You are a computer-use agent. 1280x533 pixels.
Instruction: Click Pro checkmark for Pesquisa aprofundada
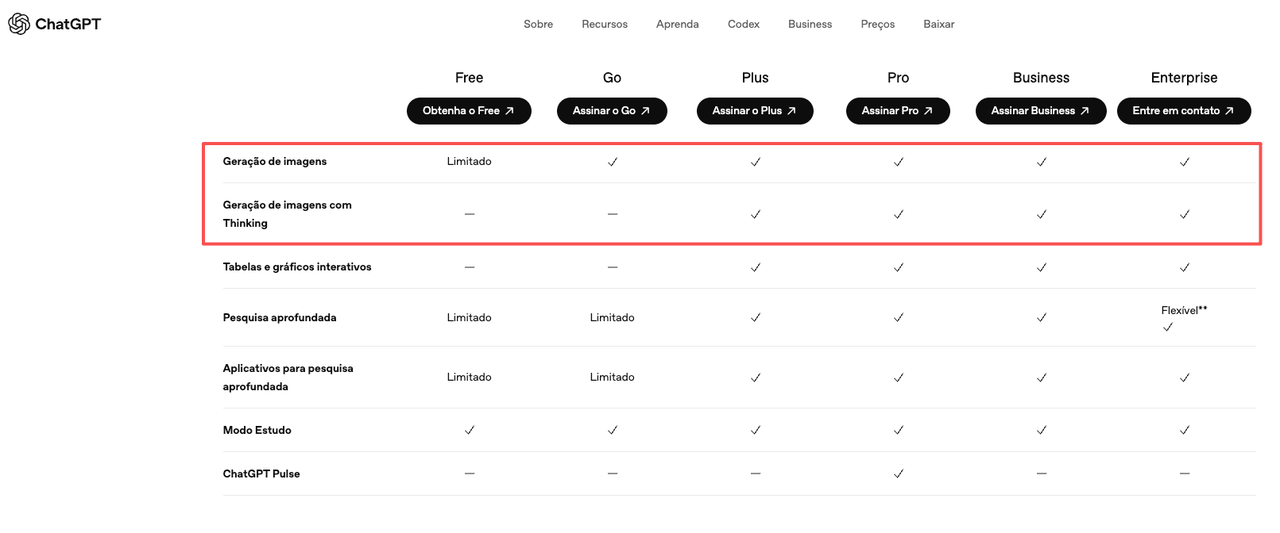pos(898,317)
